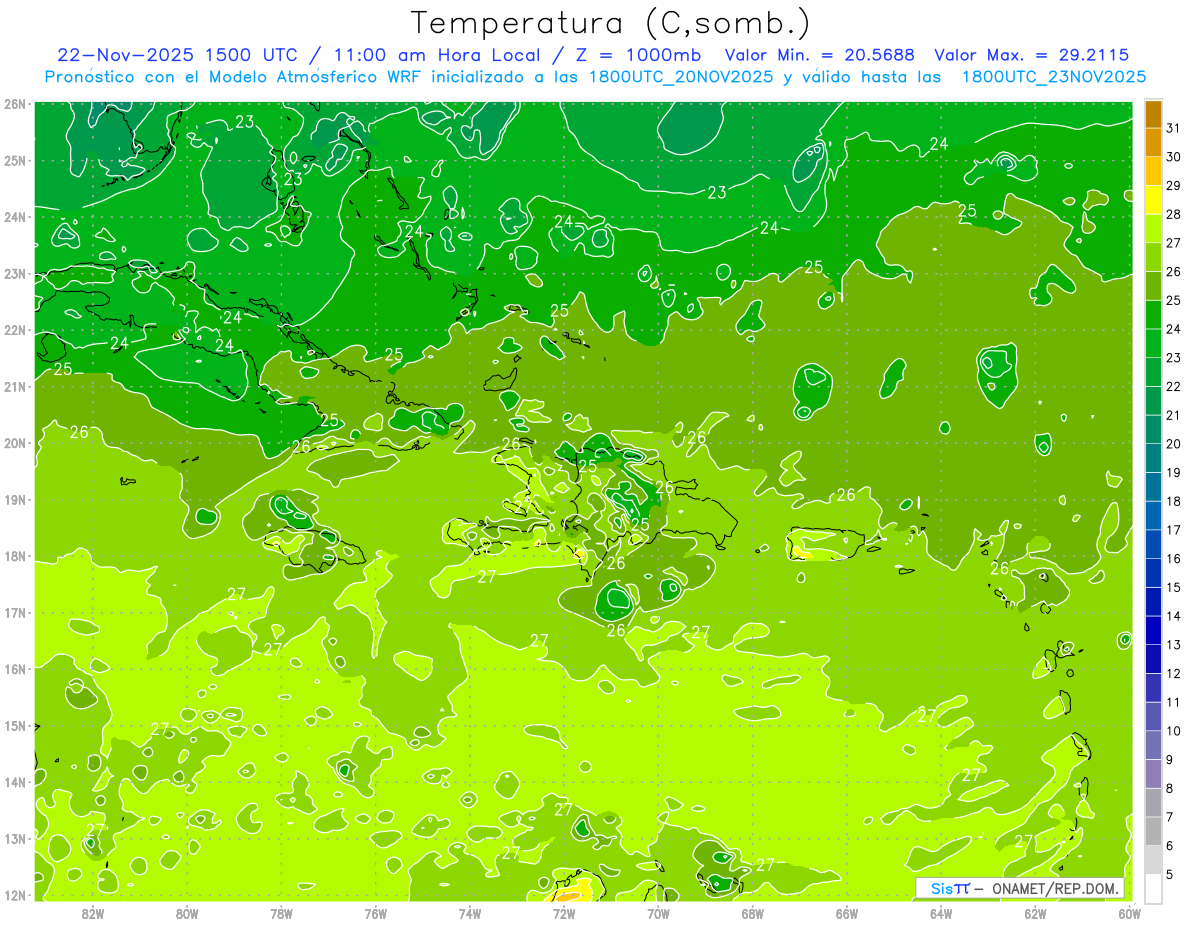Pick the dark blue swatch between 12 and 13

[1153, 659]
